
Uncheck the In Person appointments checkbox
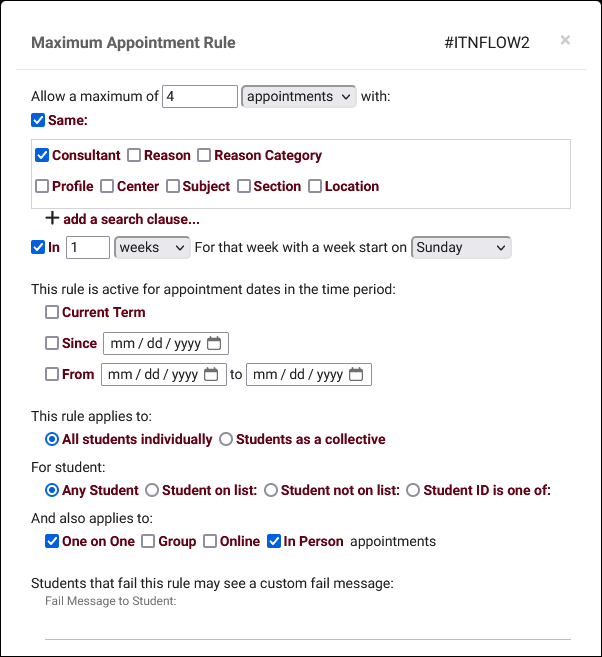(x=274, y=542)
